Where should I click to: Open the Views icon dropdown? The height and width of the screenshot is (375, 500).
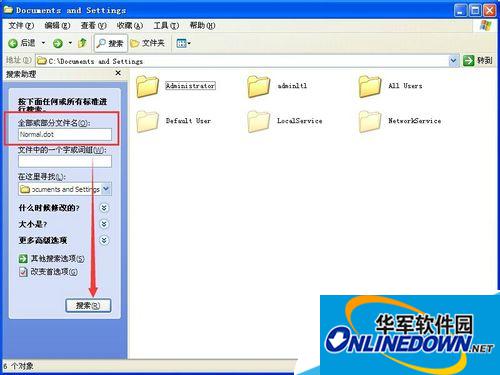click(x=183, y=43)
